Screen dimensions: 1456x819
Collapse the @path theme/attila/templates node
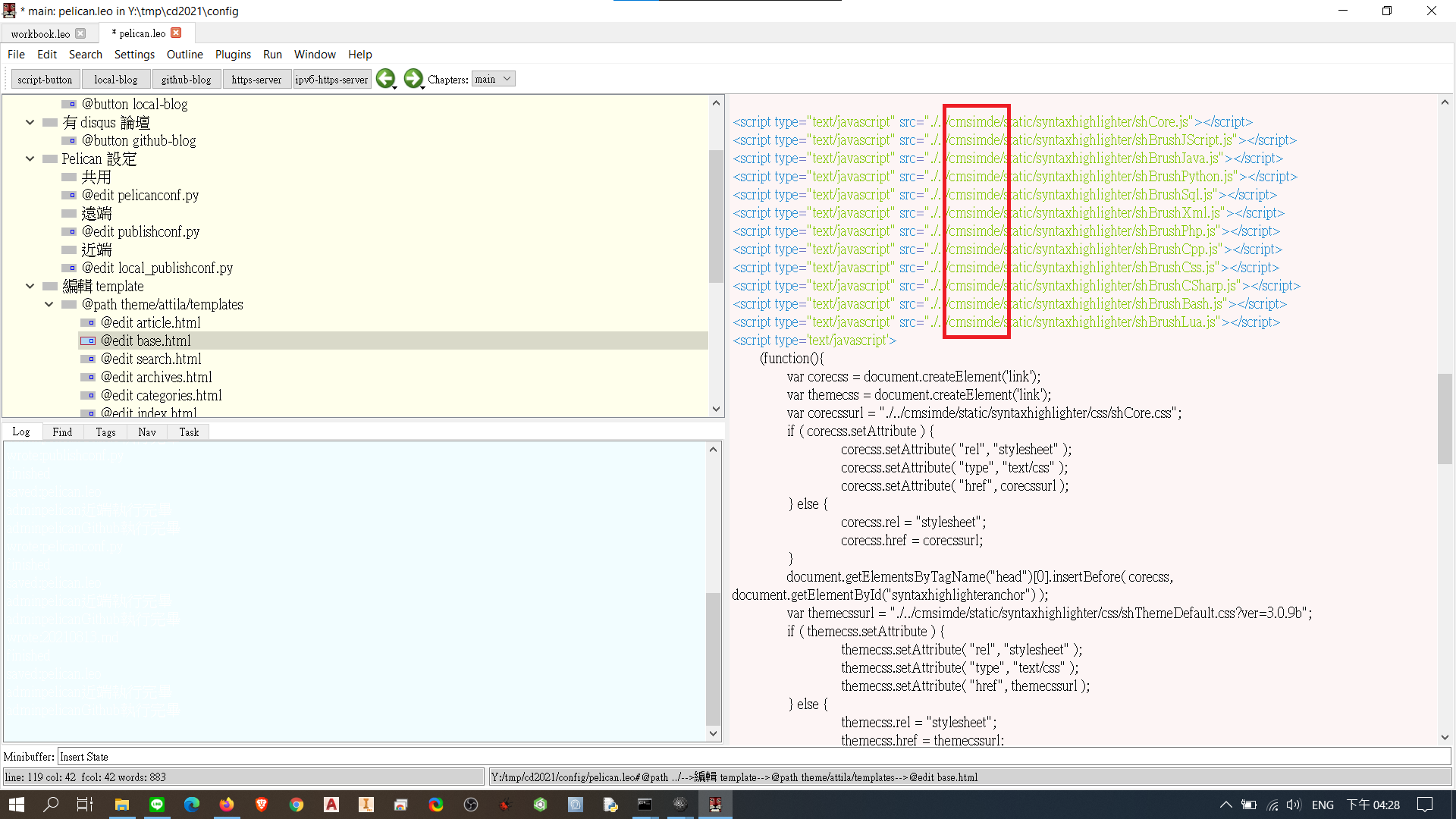click(49, 304)
